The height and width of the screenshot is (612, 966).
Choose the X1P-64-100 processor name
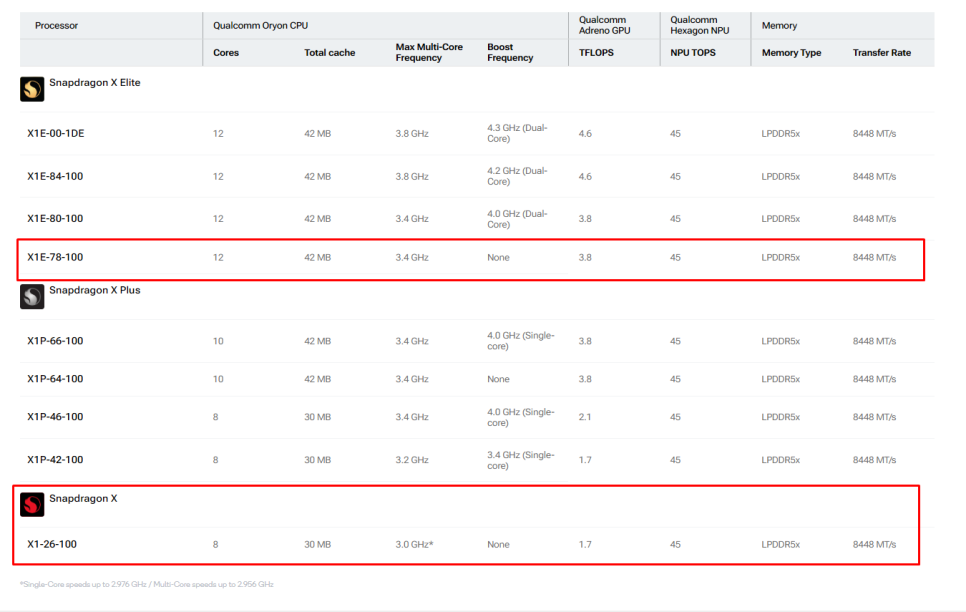pyautogui.click(x=55, y=379)
